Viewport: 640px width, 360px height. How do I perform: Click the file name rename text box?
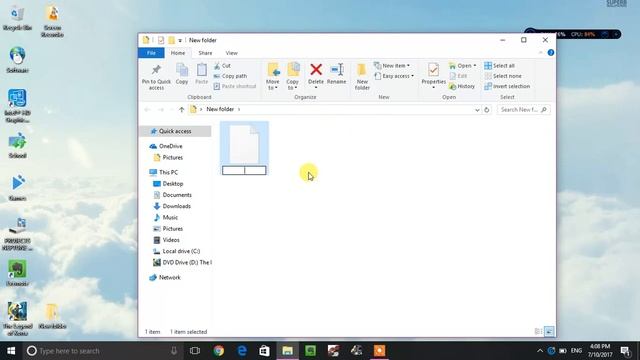pyautogui.click(x=244, y=170)
